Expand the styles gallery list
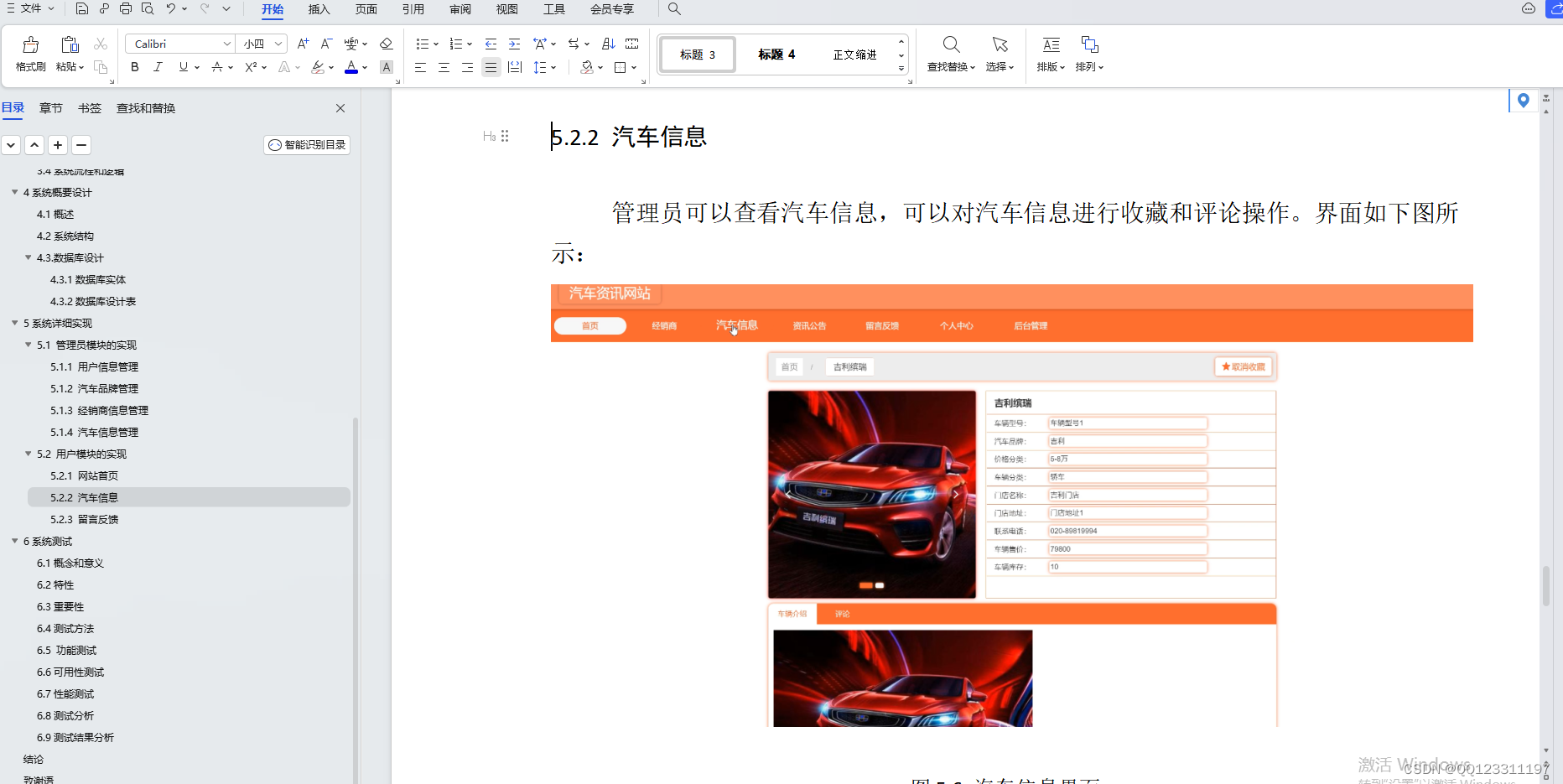1563x784 pixels. (901, 69)
